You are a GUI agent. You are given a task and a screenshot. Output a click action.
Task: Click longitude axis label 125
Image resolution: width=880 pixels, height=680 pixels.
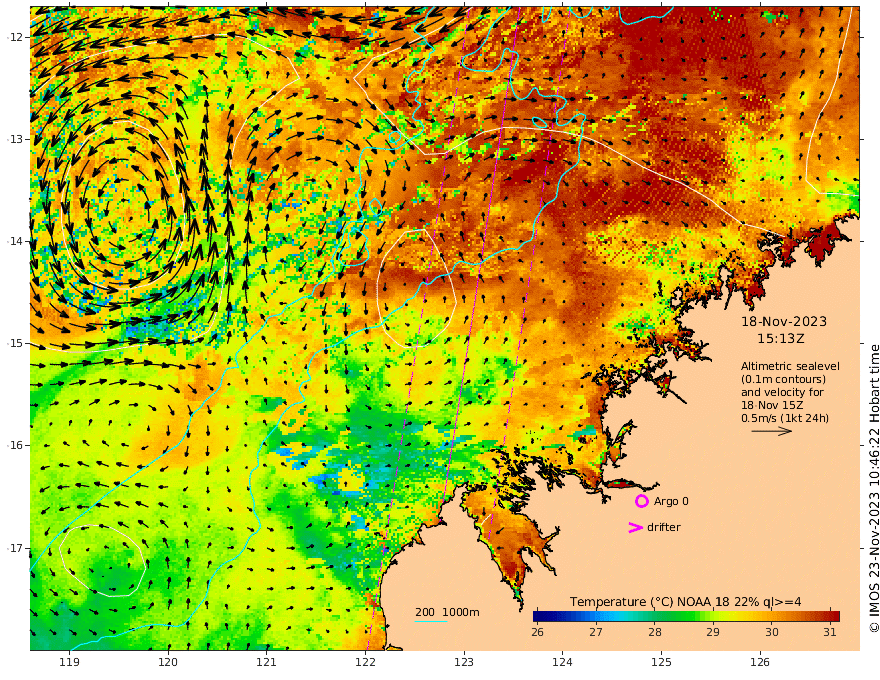661,662
